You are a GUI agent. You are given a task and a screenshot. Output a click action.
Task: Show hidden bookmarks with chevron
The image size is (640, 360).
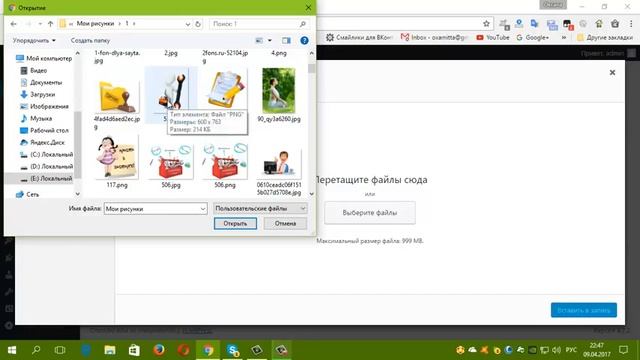click(564, 38)
